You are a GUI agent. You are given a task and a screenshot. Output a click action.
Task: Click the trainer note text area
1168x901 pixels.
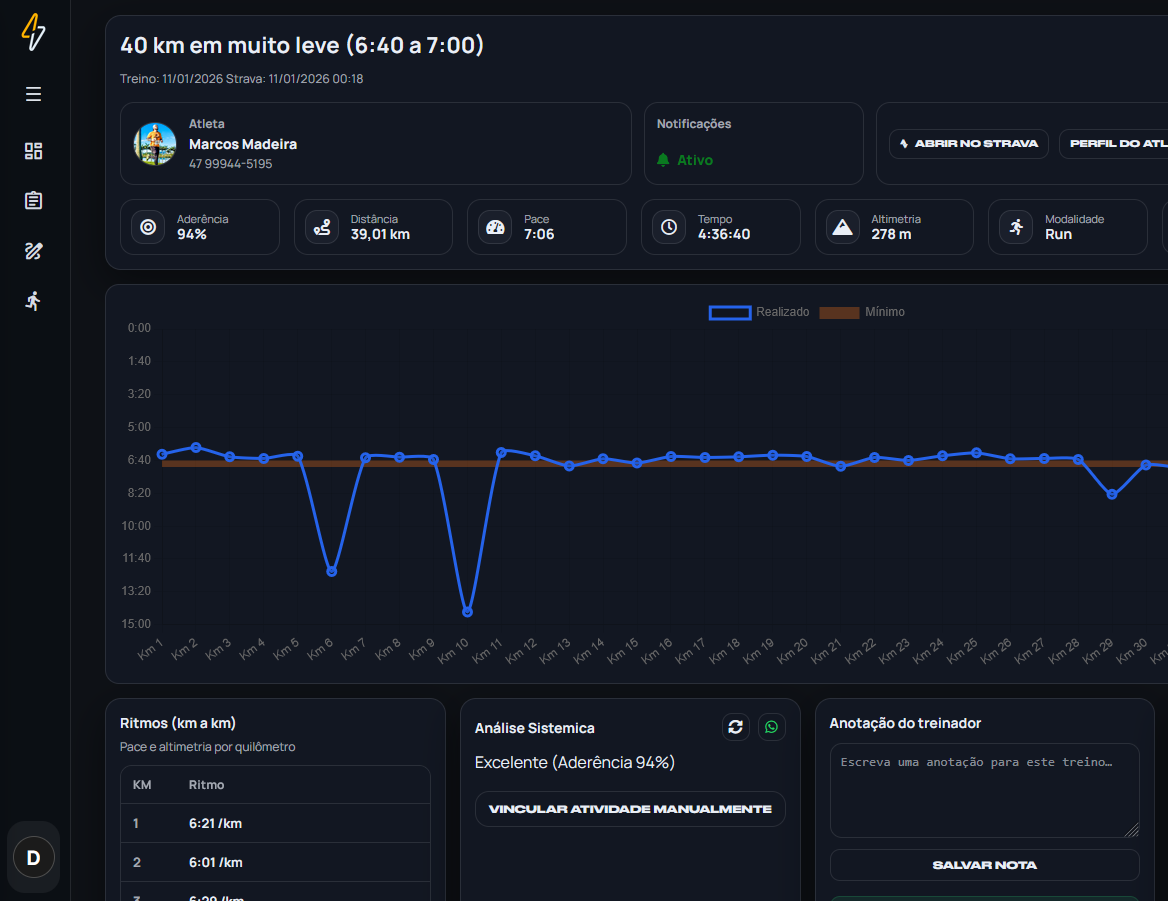(984, 790)
